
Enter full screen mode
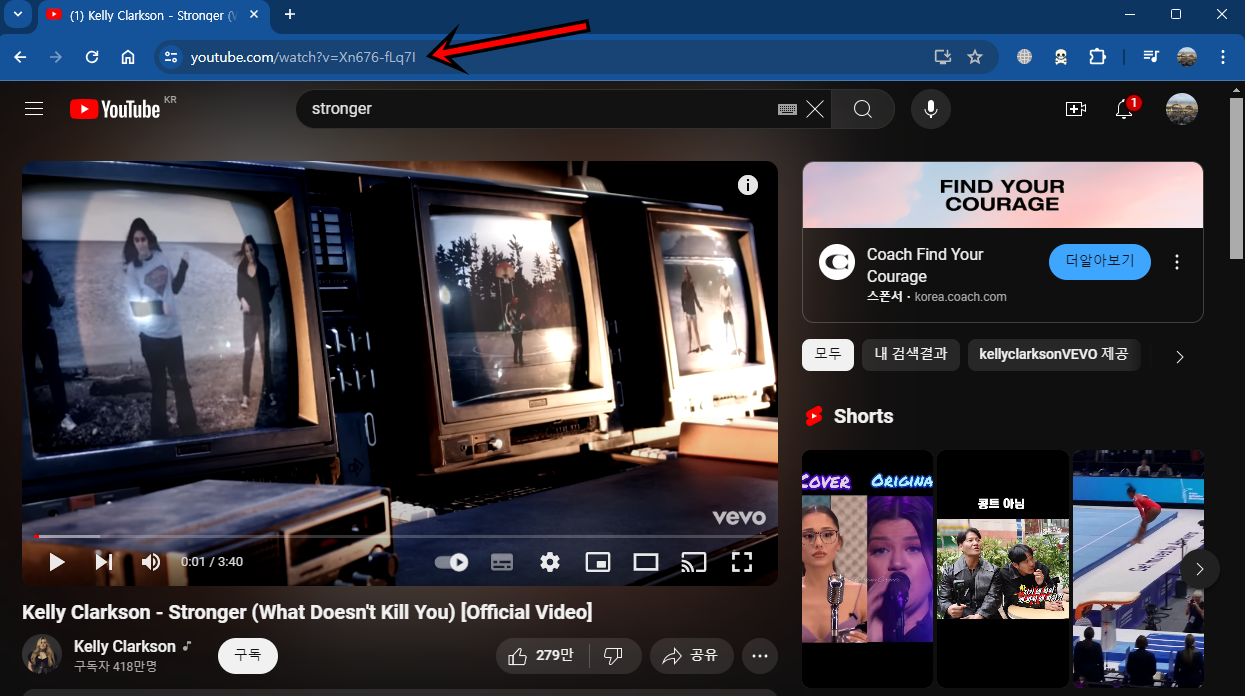pyautogui.click(x=742, y=562)
